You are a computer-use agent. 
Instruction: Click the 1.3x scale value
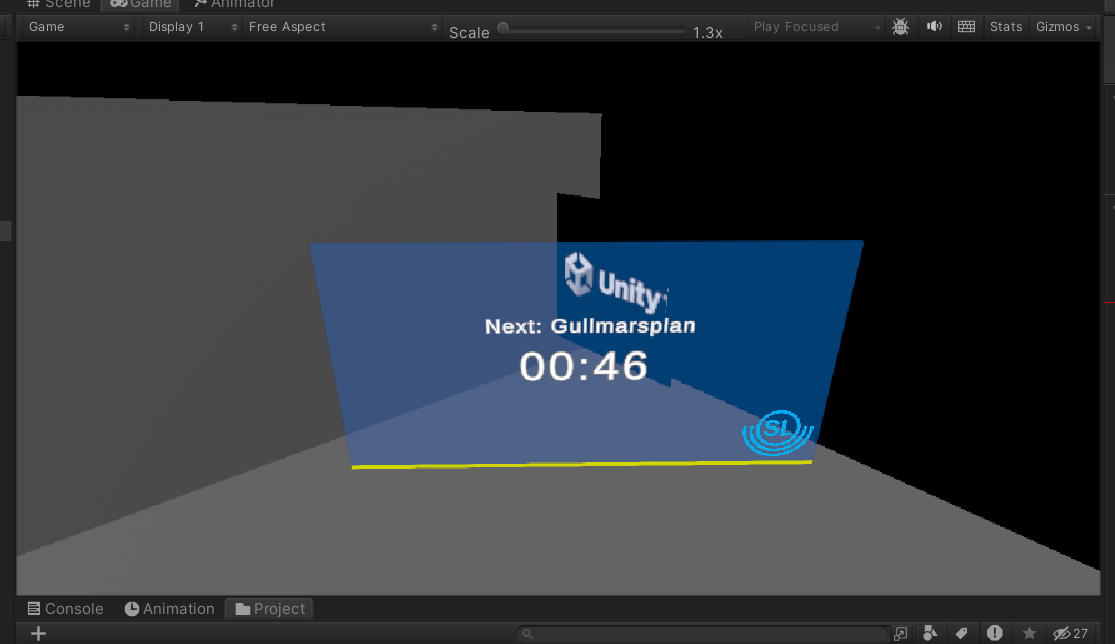[708, 33]
